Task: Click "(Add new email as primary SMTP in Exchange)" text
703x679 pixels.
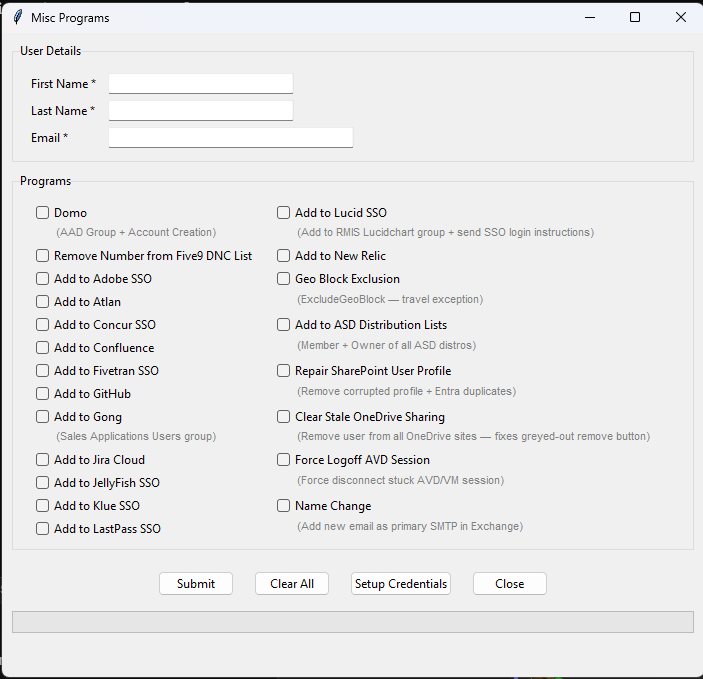Action: [410, 526]
